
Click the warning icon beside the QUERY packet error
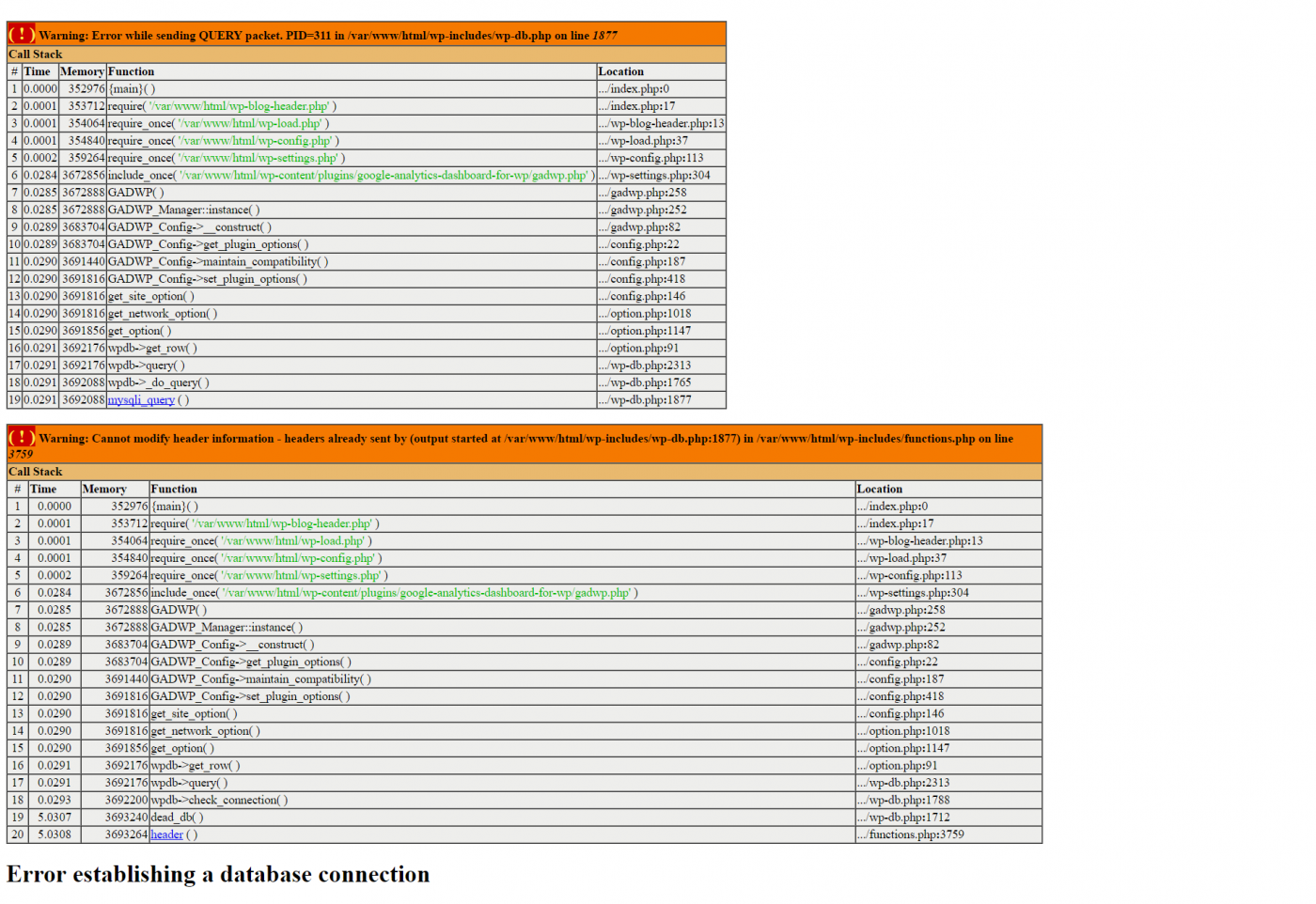22,35
